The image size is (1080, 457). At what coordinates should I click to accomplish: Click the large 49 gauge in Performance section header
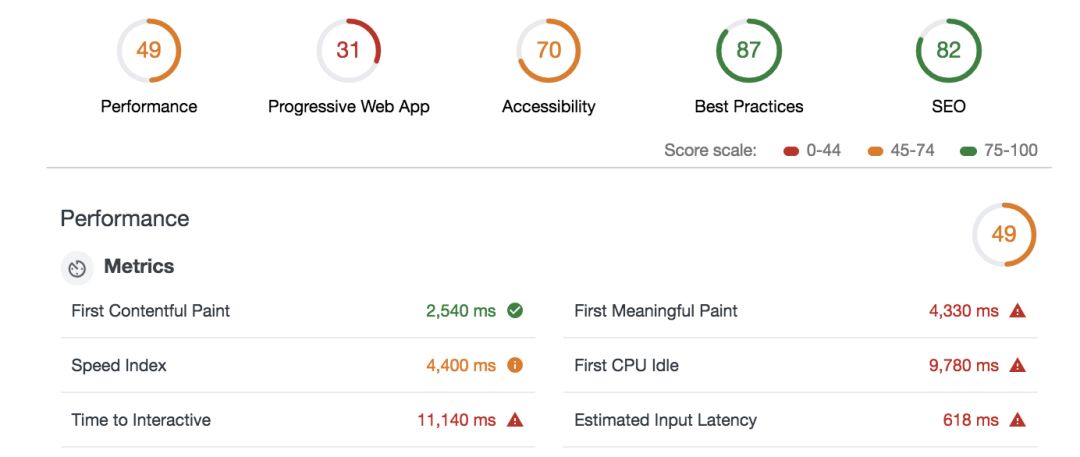point(1003,234)
